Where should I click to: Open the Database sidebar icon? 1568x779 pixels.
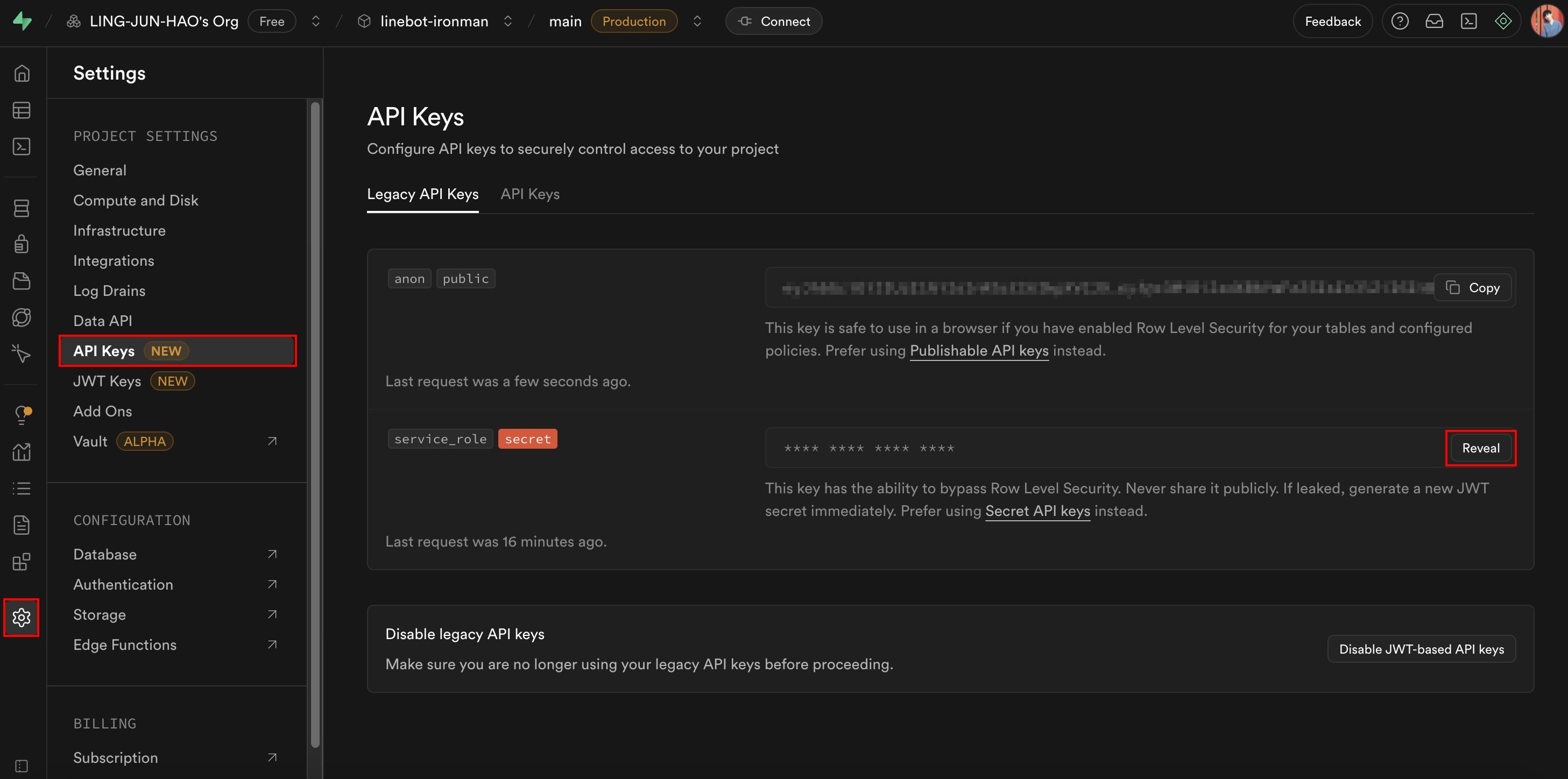pos(22,208)
